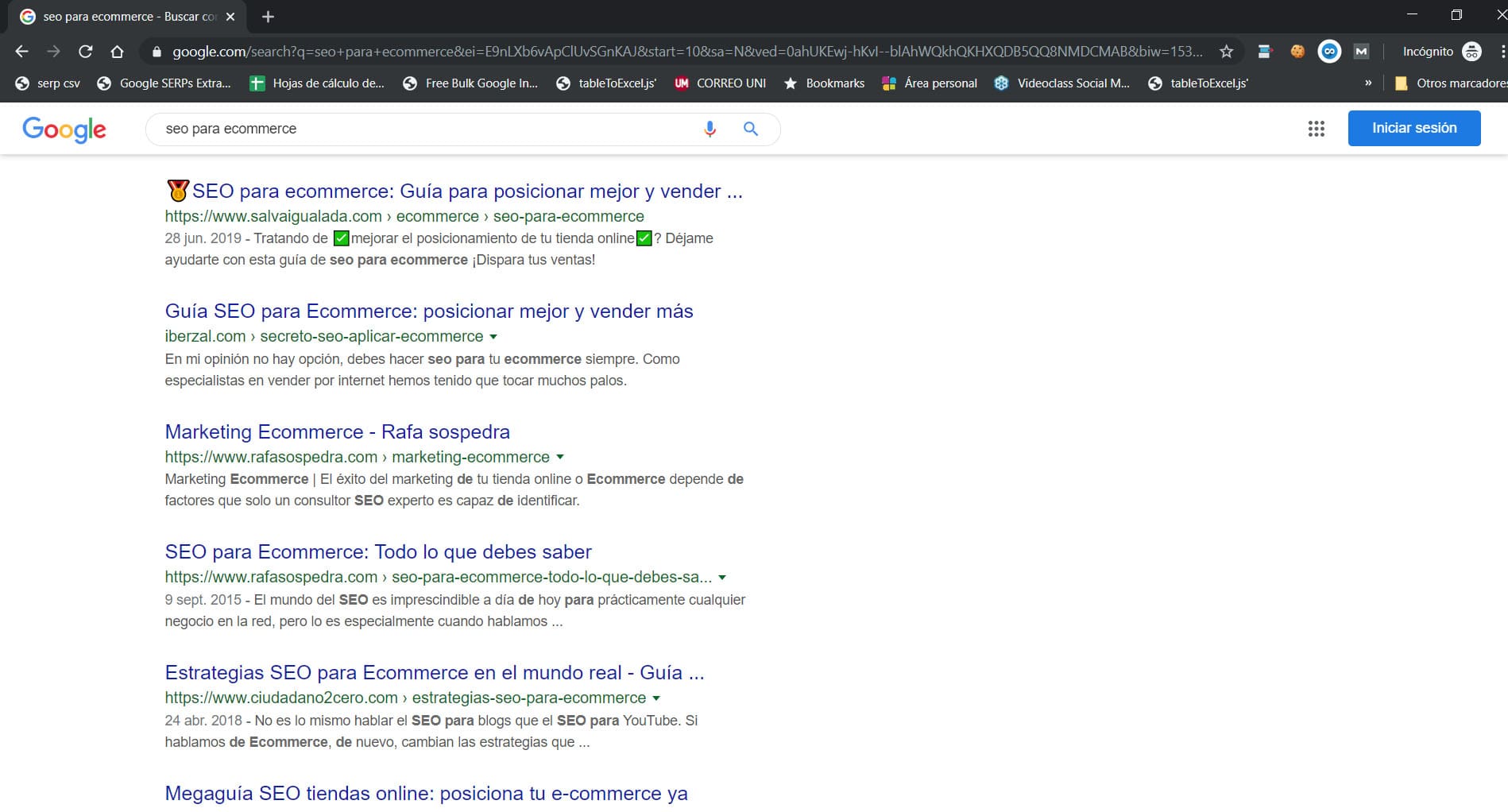Click the '24 abr. 2018' result snippet
Viewport: 1508px width, 812px height.
click(x=431, y=732)
